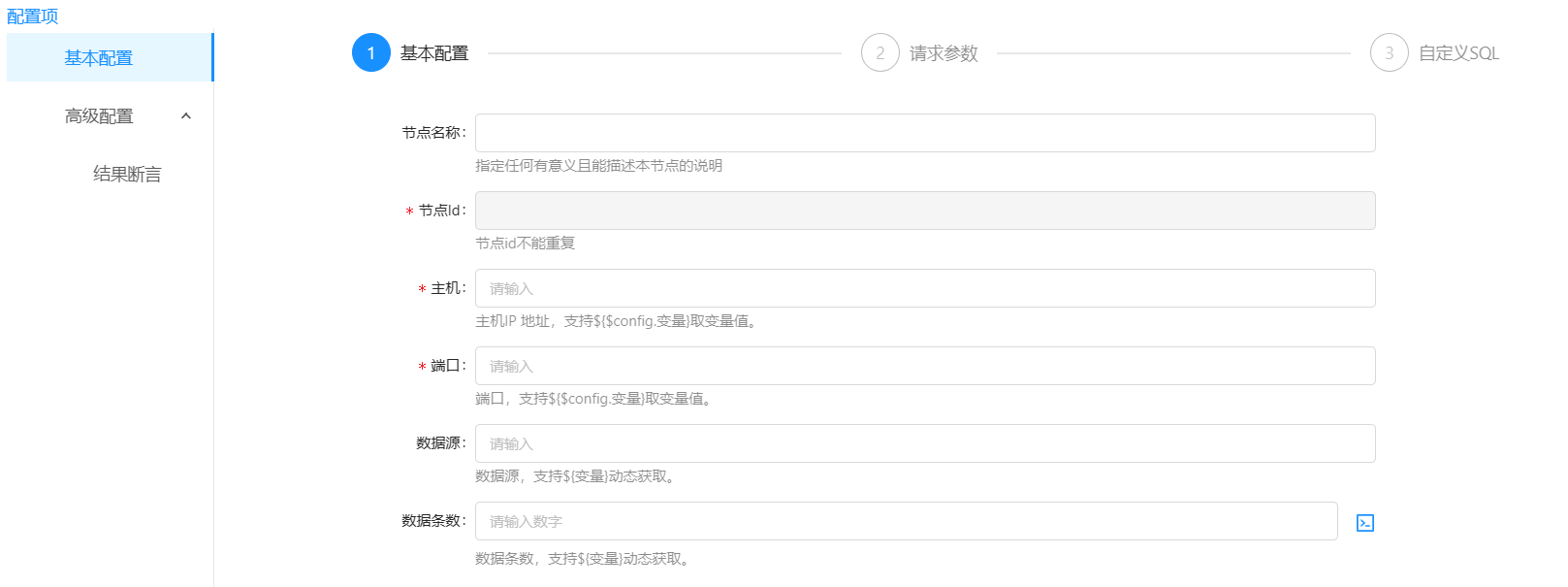Click the 配置项 heading link
Image resolution: width=1568 pixels, height=587 pixels.
click(x=33, y=16)
